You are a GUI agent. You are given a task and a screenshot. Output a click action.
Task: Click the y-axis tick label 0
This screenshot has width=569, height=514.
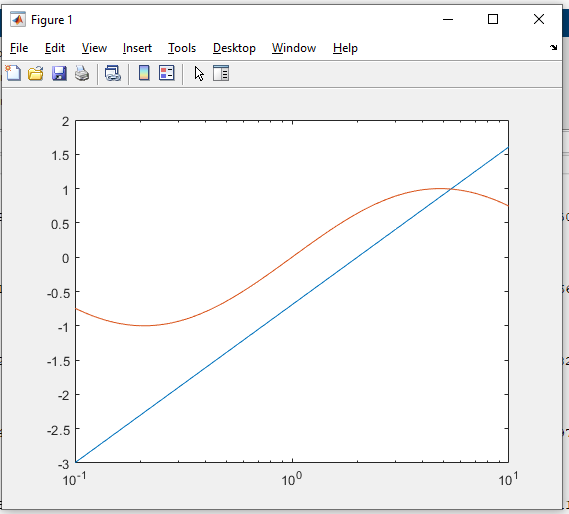tap(66, 258)
